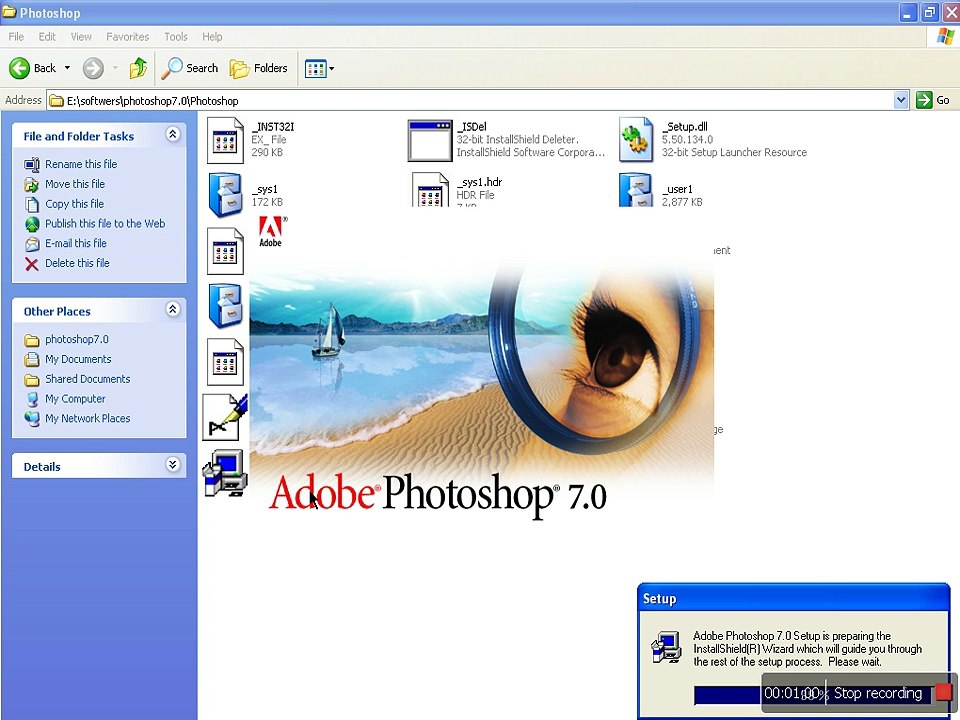Viewport: 960px width, 720px height.
Task: Select the setup computer installer icon
Action: pyautogui.click(x=225, y=472)
